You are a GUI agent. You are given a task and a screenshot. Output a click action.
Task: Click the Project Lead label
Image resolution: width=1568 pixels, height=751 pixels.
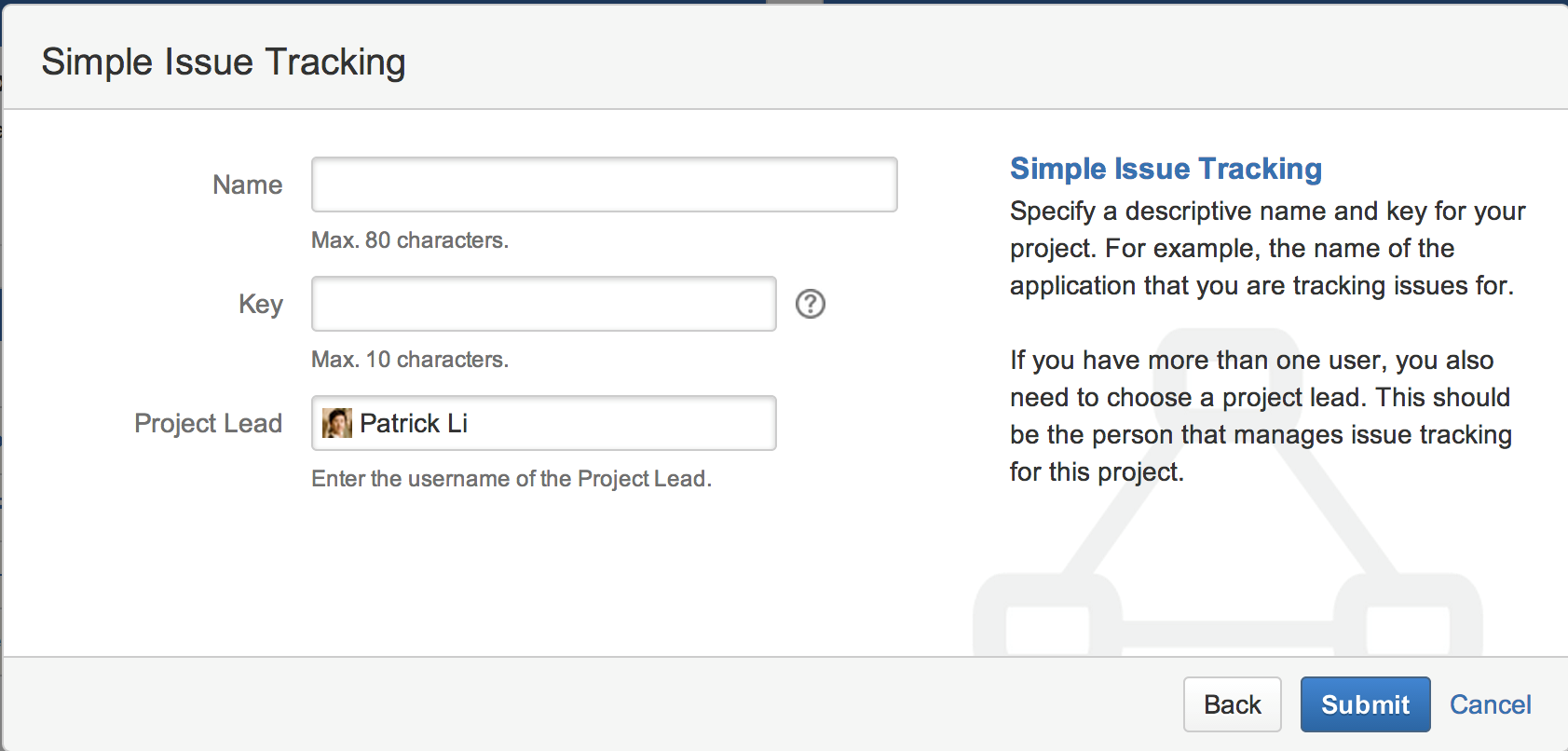(209, 424)
